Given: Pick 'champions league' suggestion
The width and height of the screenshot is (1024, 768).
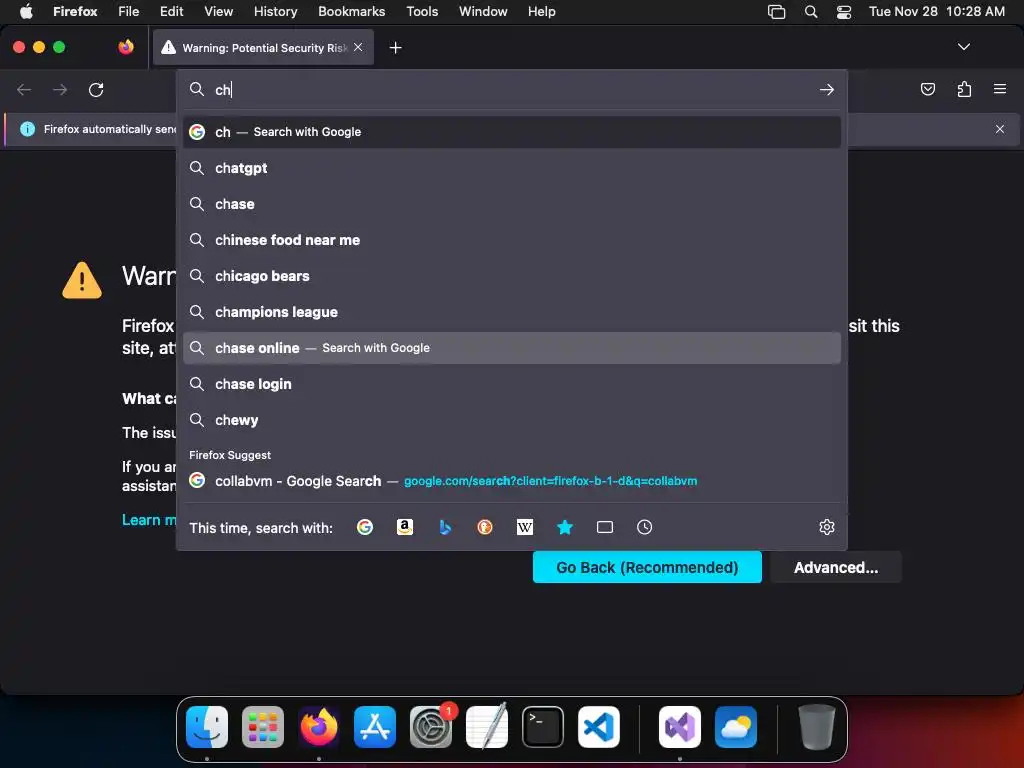Looking at the screenshot, I should point(512,312).
